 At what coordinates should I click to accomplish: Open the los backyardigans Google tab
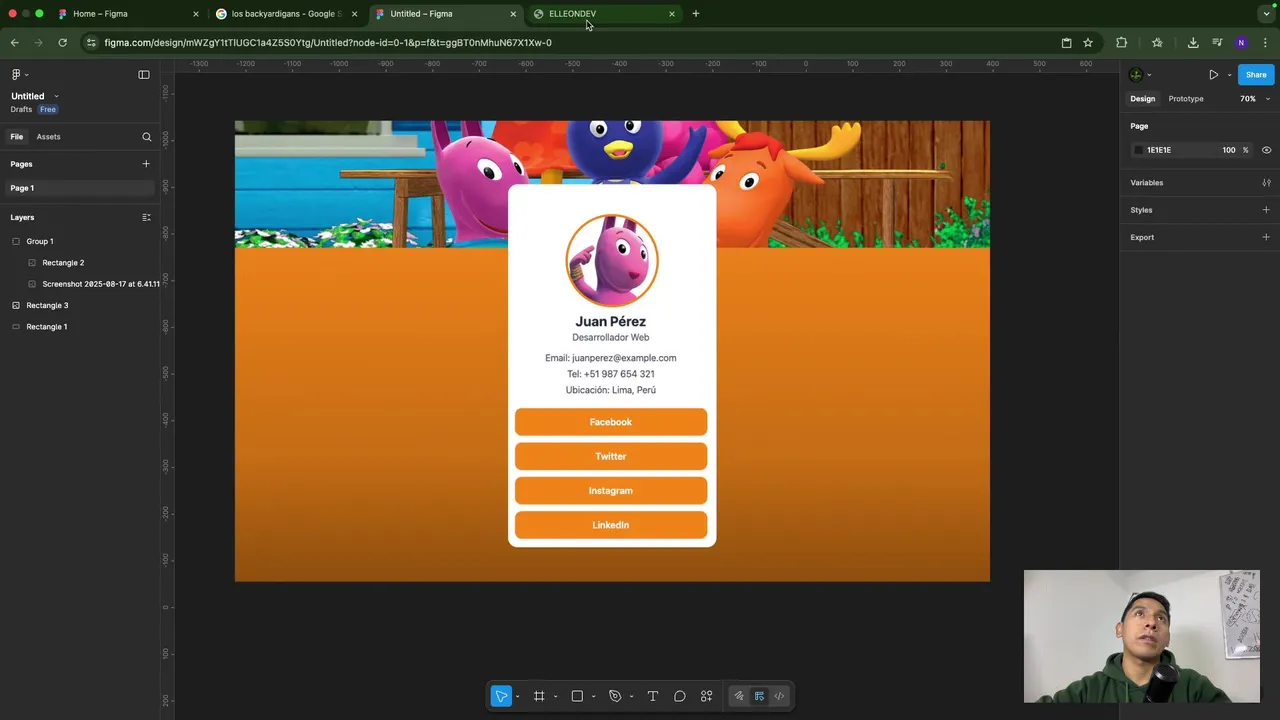click(x=287, y=14)
